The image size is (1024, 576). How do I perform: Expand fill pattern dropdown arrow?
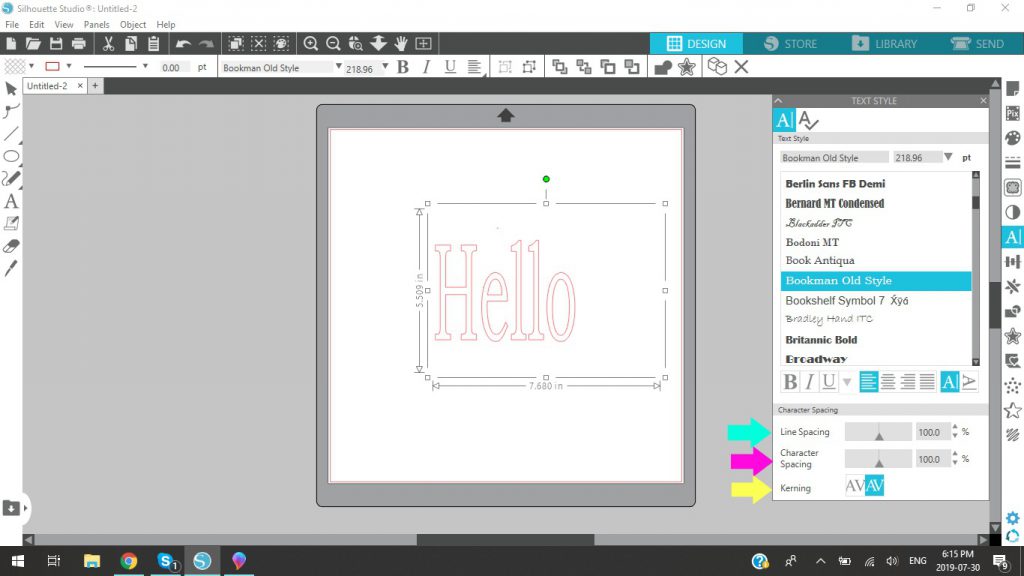point(31,66)
